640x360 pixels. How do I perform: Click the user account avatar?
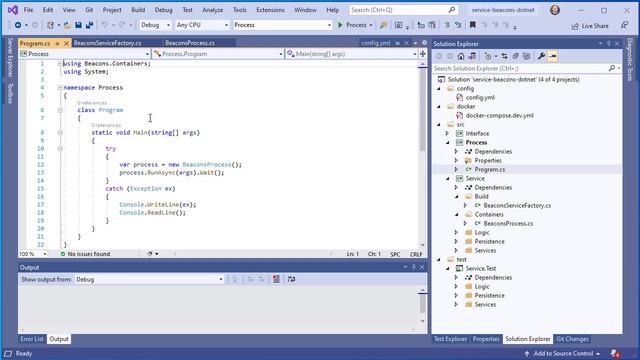(555, 10)
